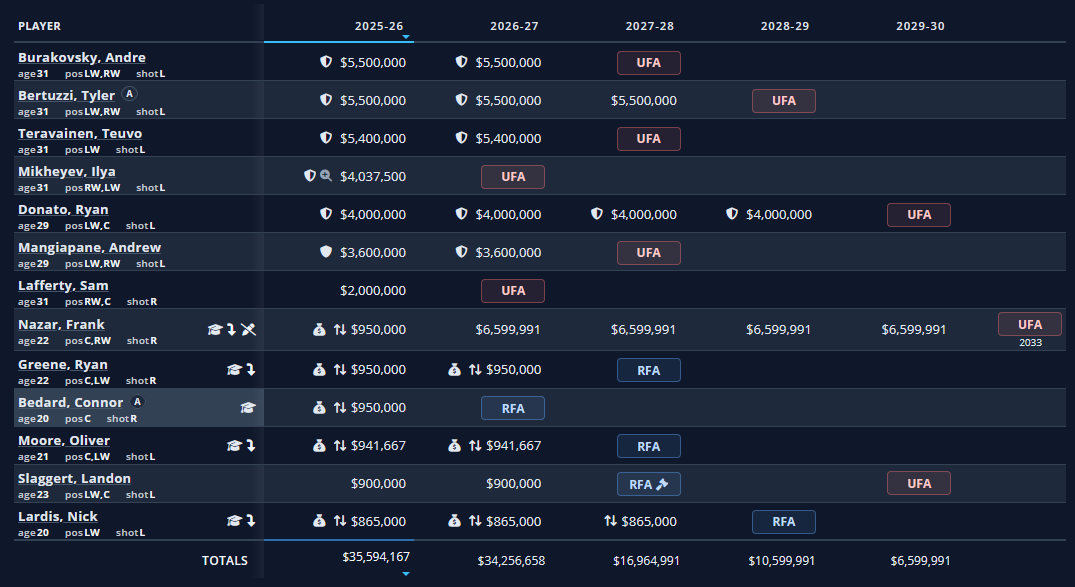
Task: Click the money bag icon on Moore's 2026-27 salary
Action: (454, 446)
